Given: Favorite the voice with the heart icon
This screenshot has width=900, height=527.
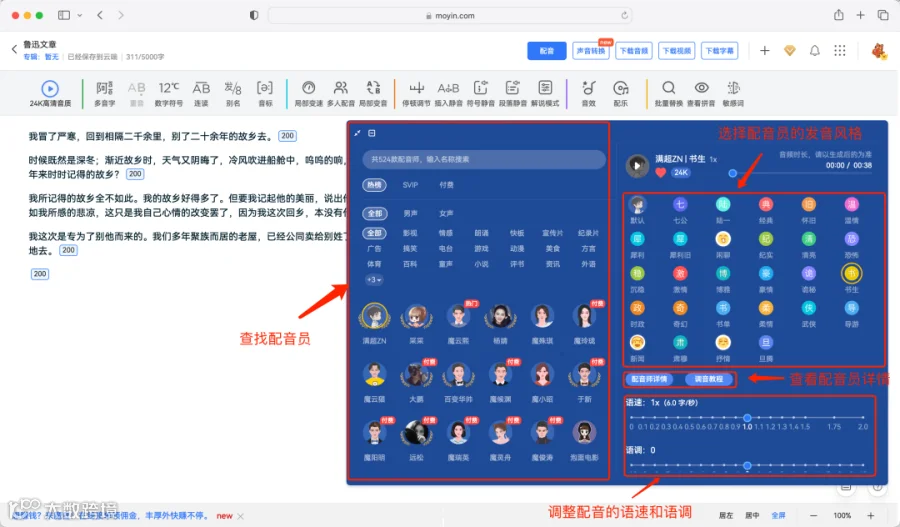Looking at the screenshot, I should [661, 172].
